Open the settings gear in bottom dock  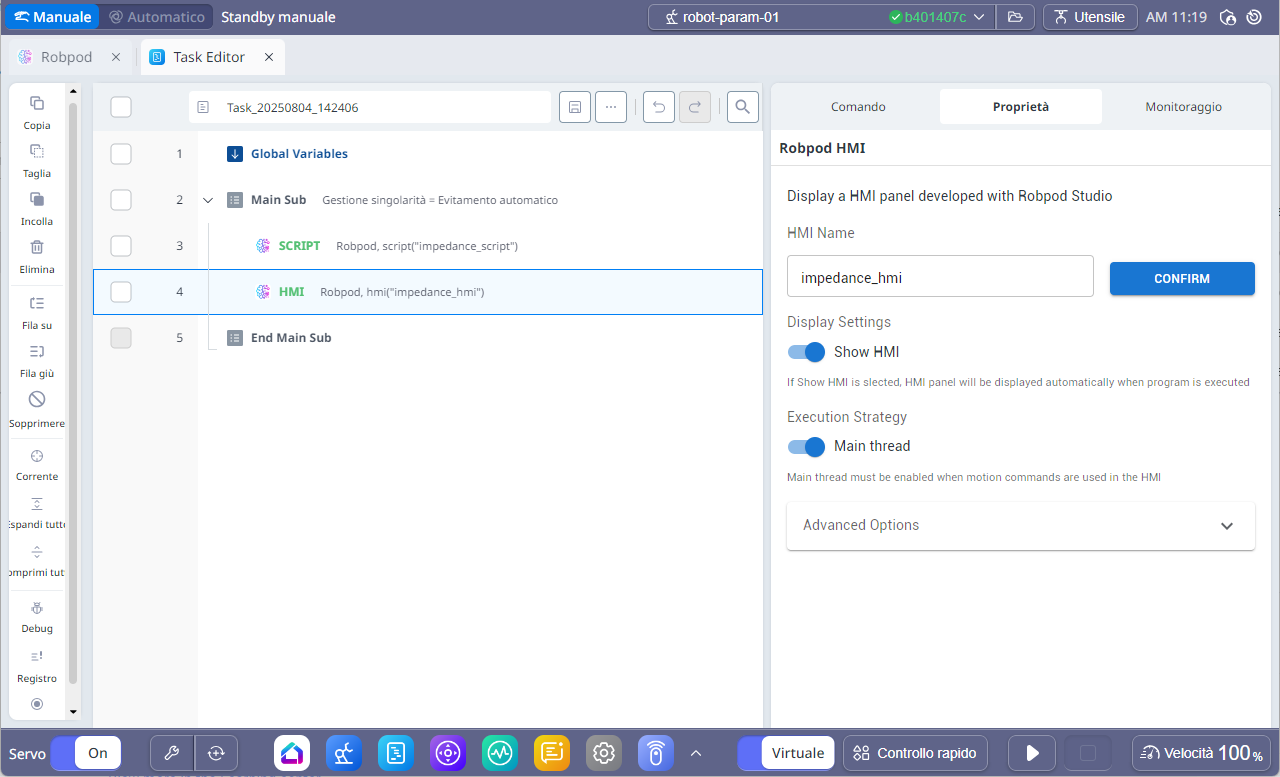[x=602, y=753]
